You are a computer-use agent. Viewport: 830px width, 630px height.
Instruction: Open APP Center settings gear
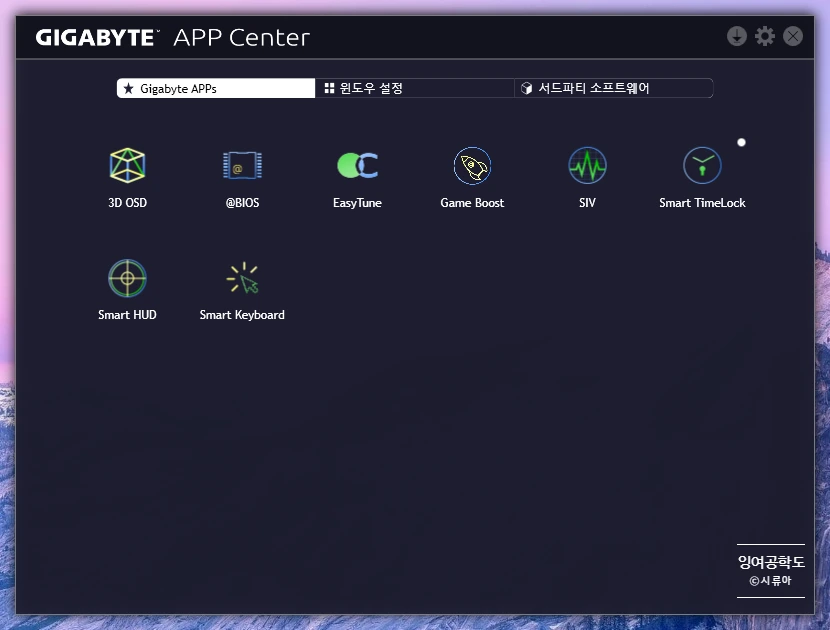764,37
